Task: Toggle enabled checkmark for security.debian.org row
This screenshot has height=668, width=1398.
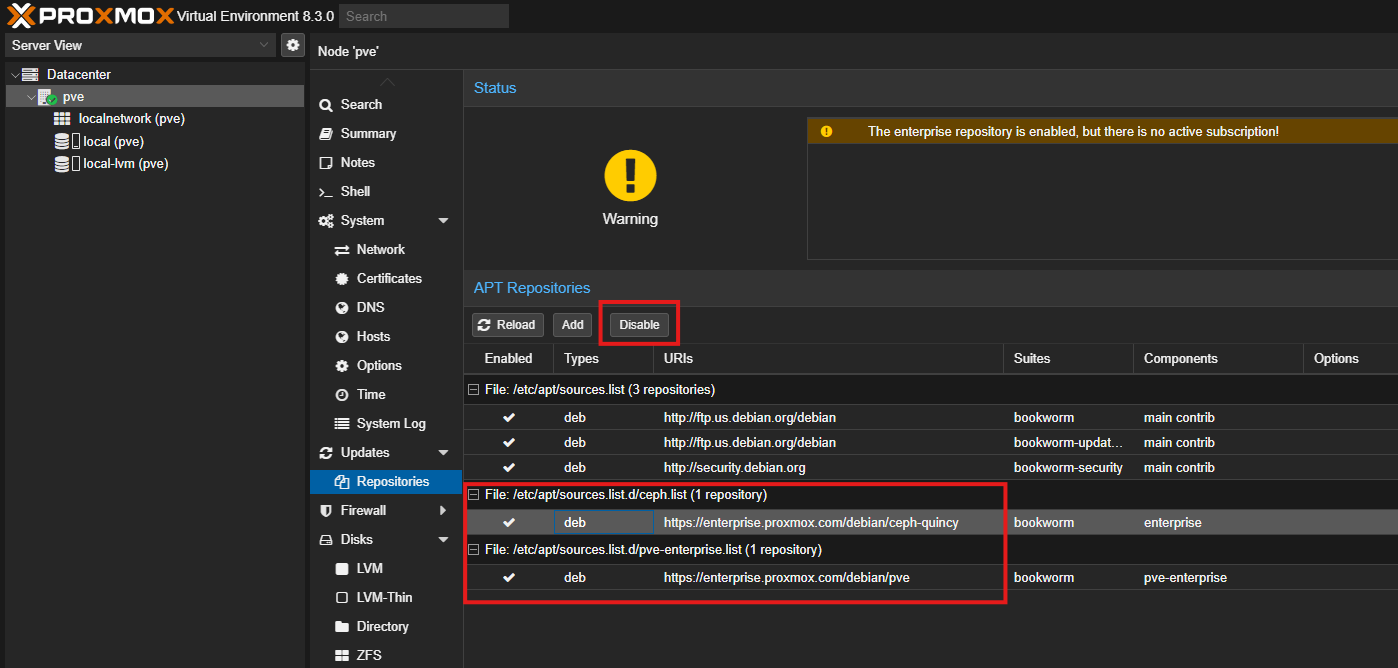Action: (509, 468)
